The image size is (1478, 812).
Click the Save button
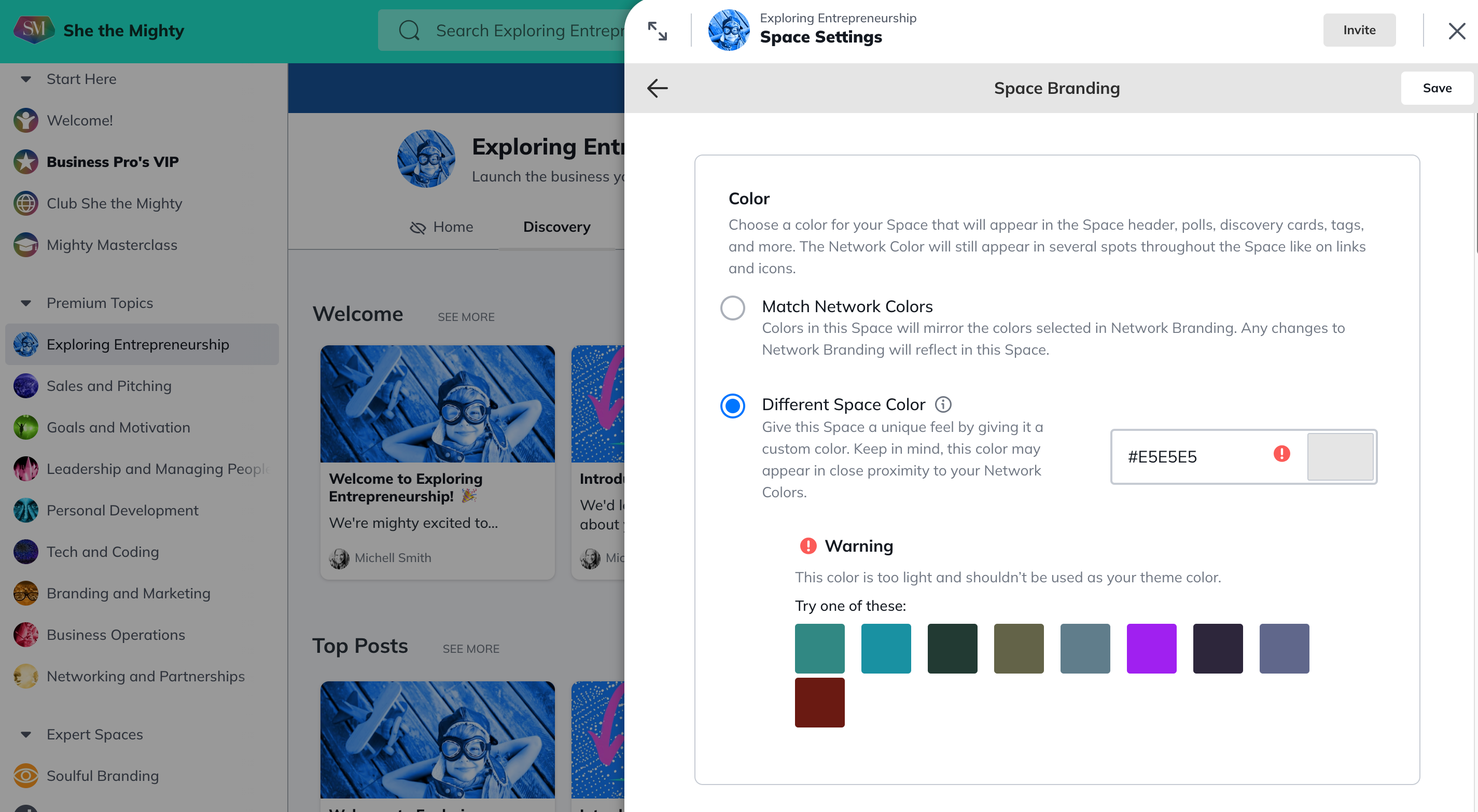tap(1436, 88)
